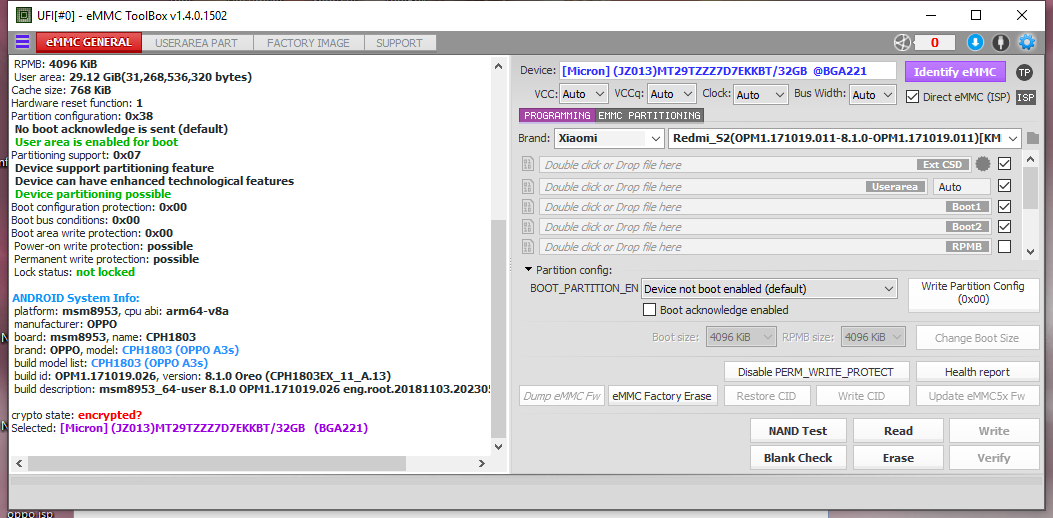Click the RPMB row file icon
This screenshot has height=518, width=1053.
528,247
